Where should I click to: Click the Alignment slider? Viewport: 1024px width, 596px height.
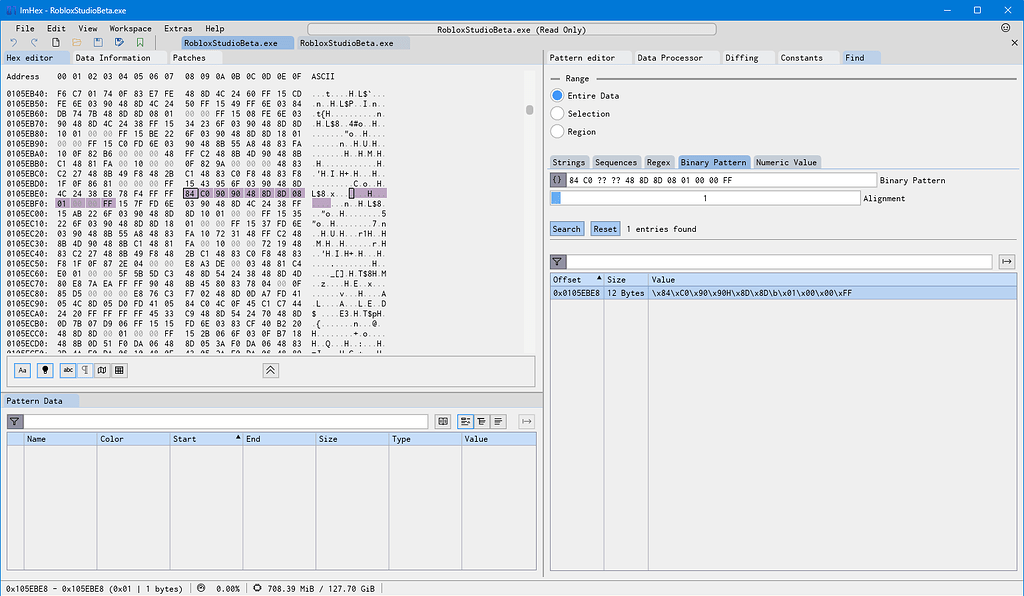point(704,198)
